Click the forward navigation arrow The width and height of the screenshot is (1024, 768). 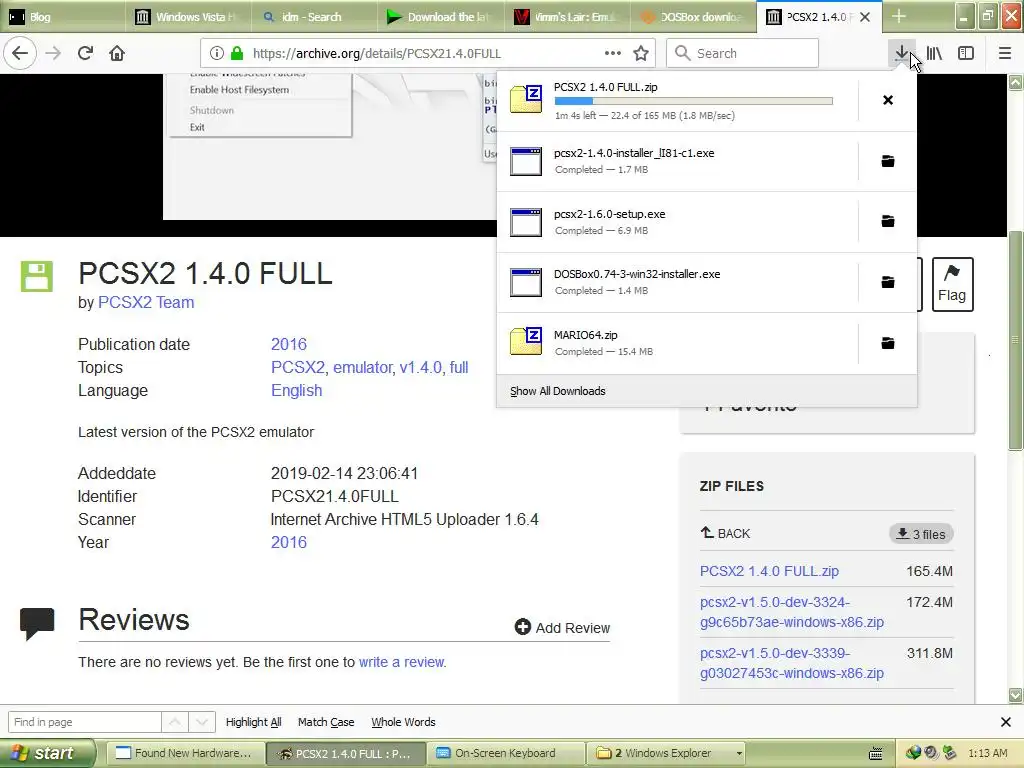click(x=54, y=53)
